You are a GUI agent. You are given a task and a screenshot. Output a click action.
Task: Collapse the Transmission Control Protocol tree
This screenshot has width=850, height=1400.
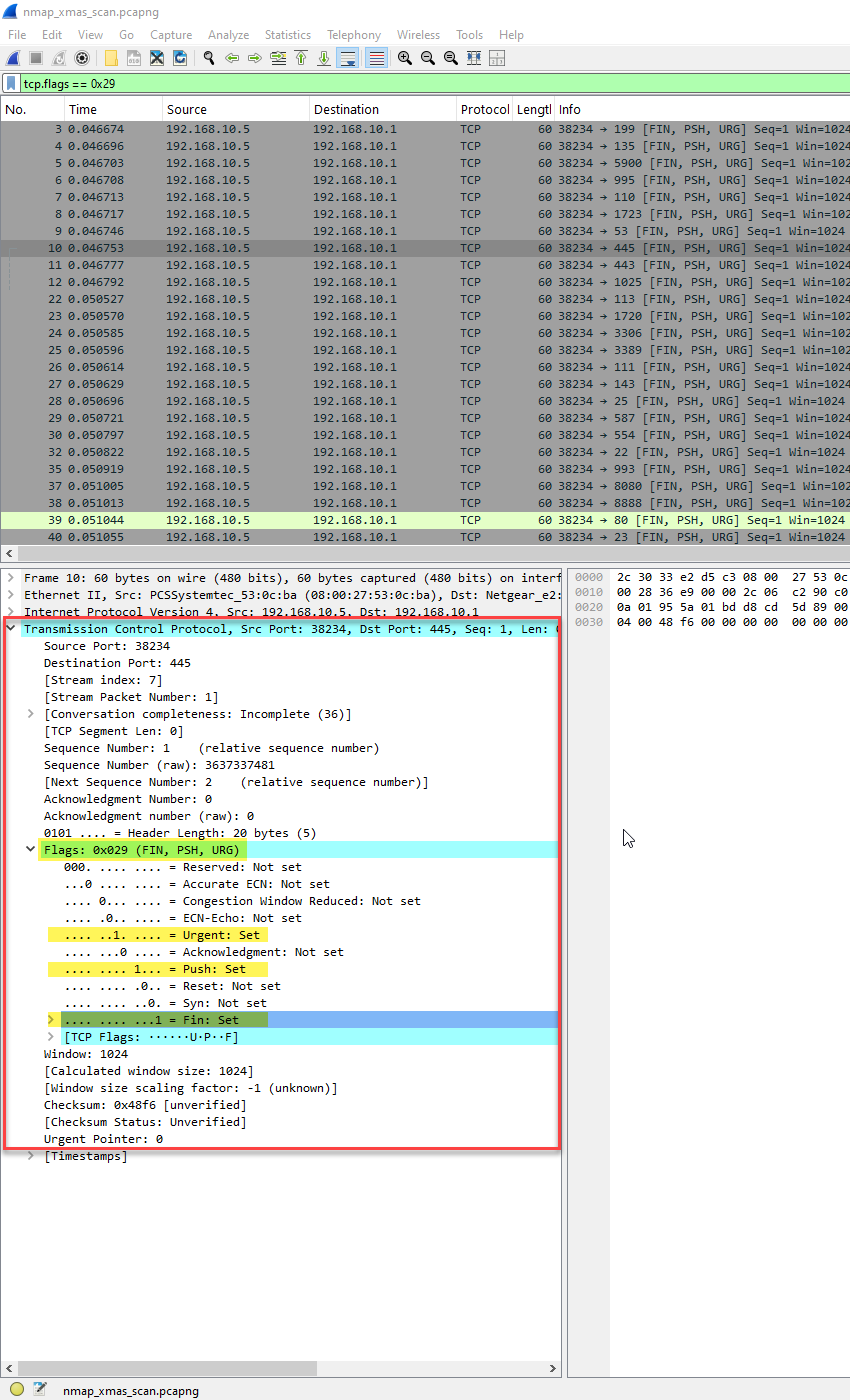10,629
